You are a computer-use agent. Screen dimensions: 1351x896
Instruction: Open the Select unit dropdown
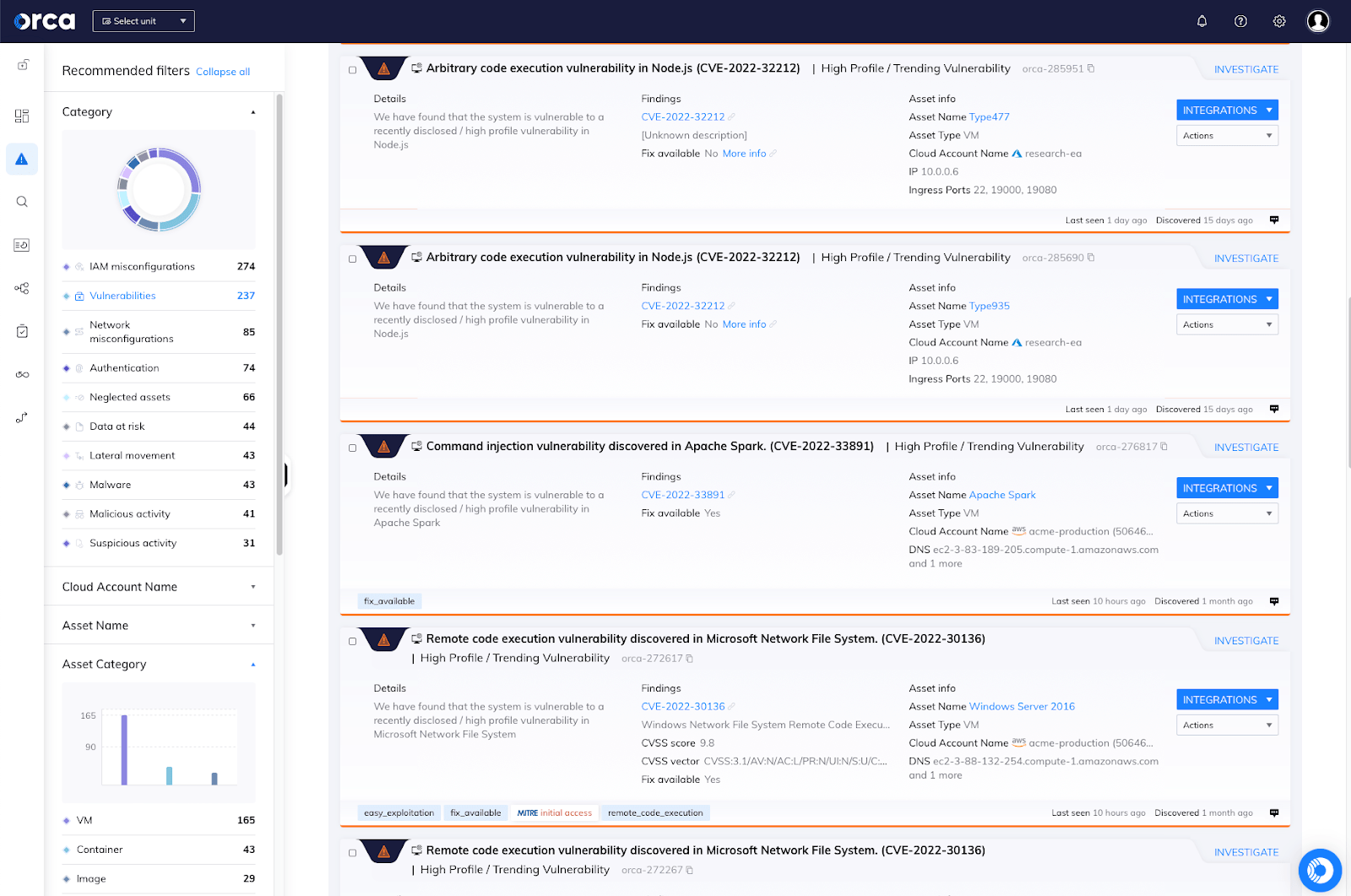point(144,20)
